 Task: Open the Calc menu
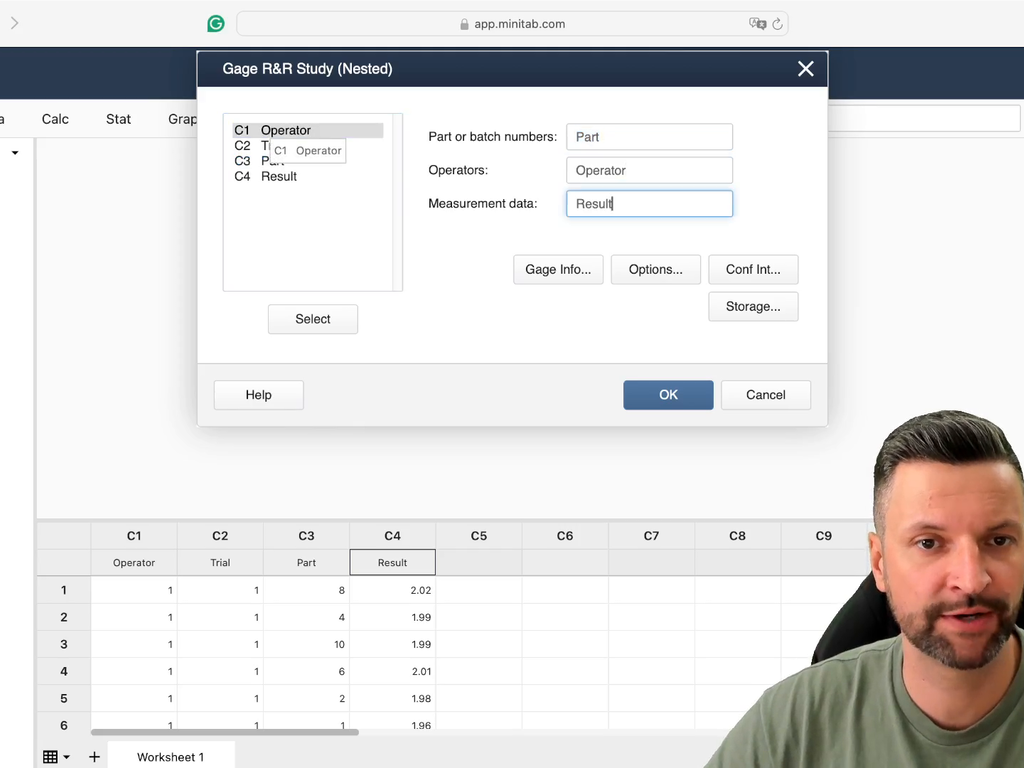(55, 119)
